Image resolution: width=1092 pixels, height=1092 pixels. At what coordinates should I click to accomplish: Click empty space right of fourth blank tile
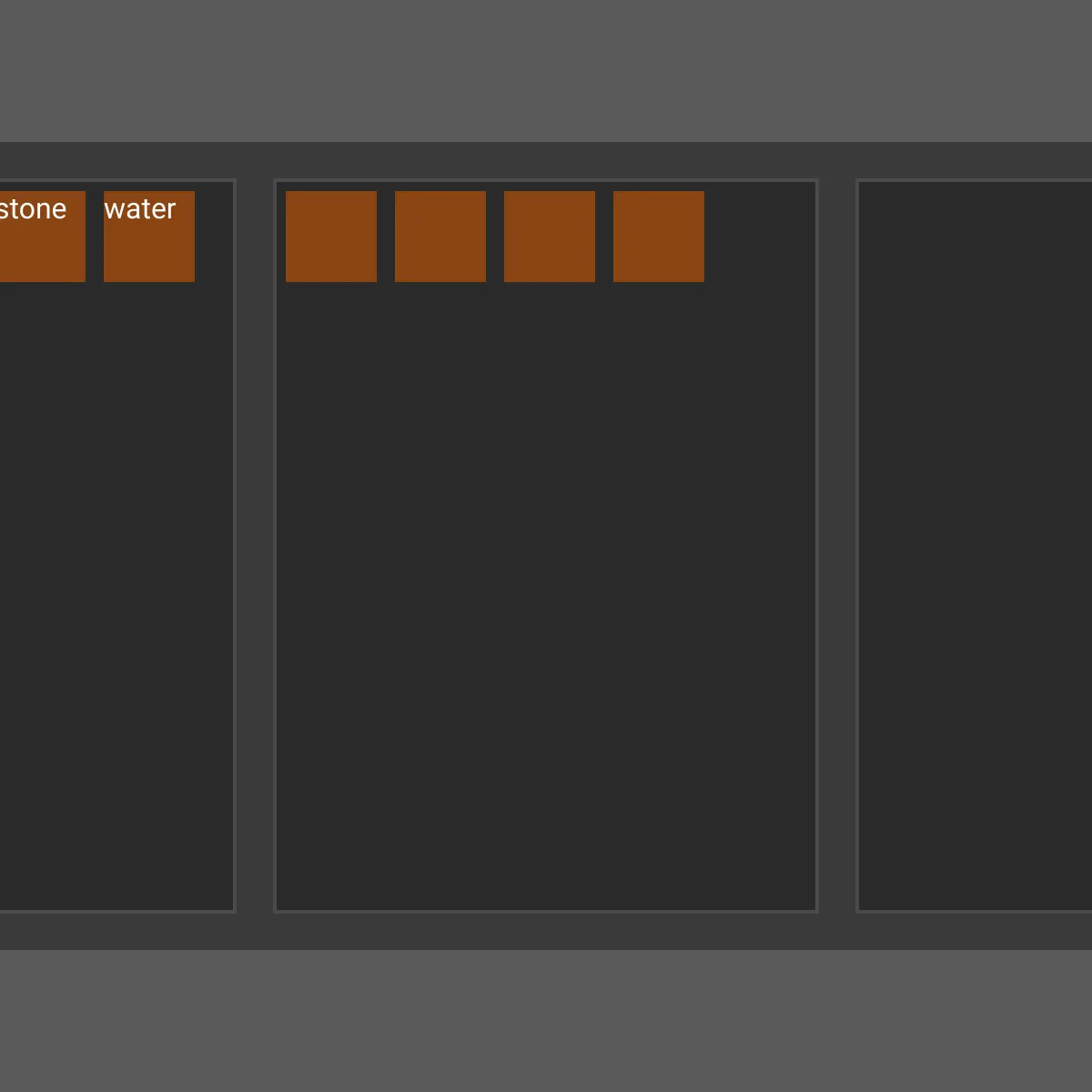point(760,237)
